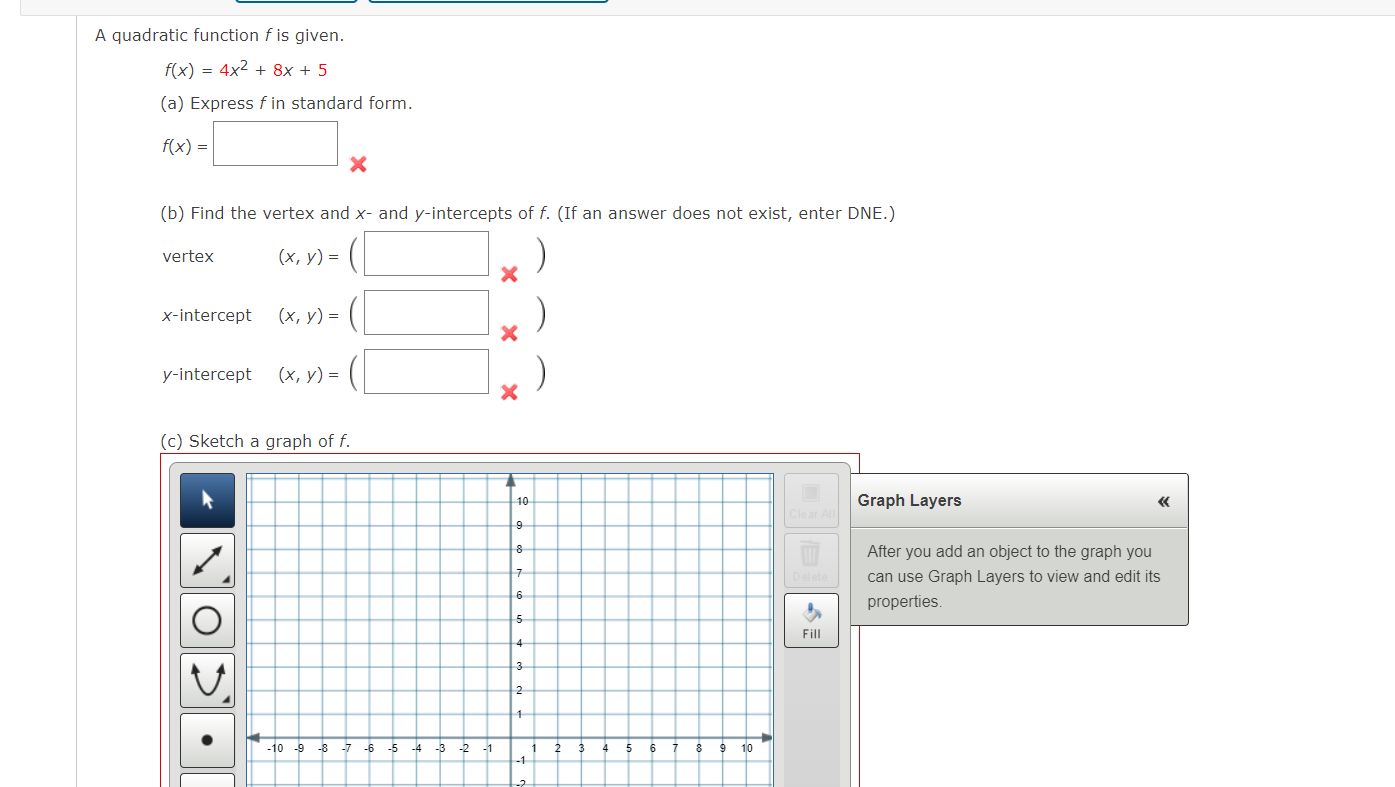This screenshot has height=787, width=1395.
Task: Click the red X beside the vertex answer
Action: [510, 273]
